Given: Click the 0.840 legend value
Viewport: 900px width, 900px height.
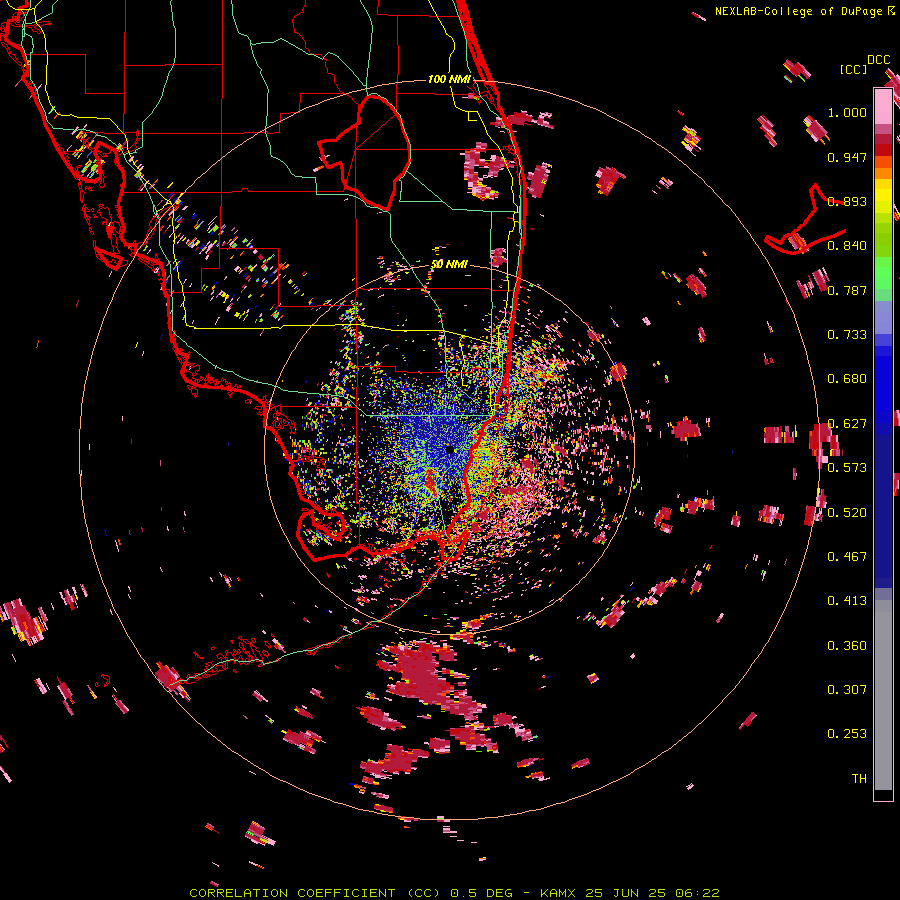Looking at the screenshot, I should click(x=847, y=246).
